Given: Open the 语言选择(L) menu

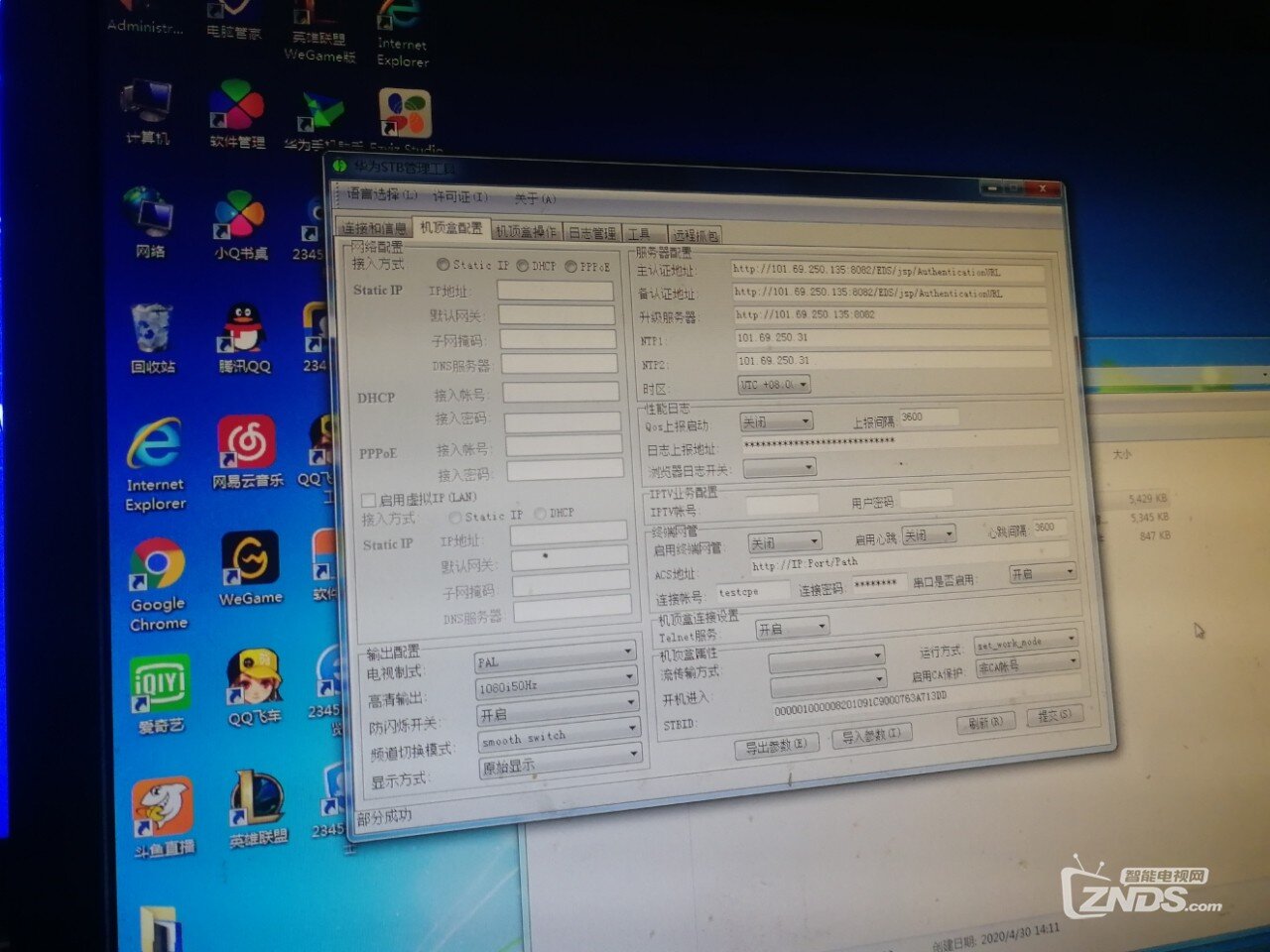Looking at the screenshot, I should pos(381,195).
